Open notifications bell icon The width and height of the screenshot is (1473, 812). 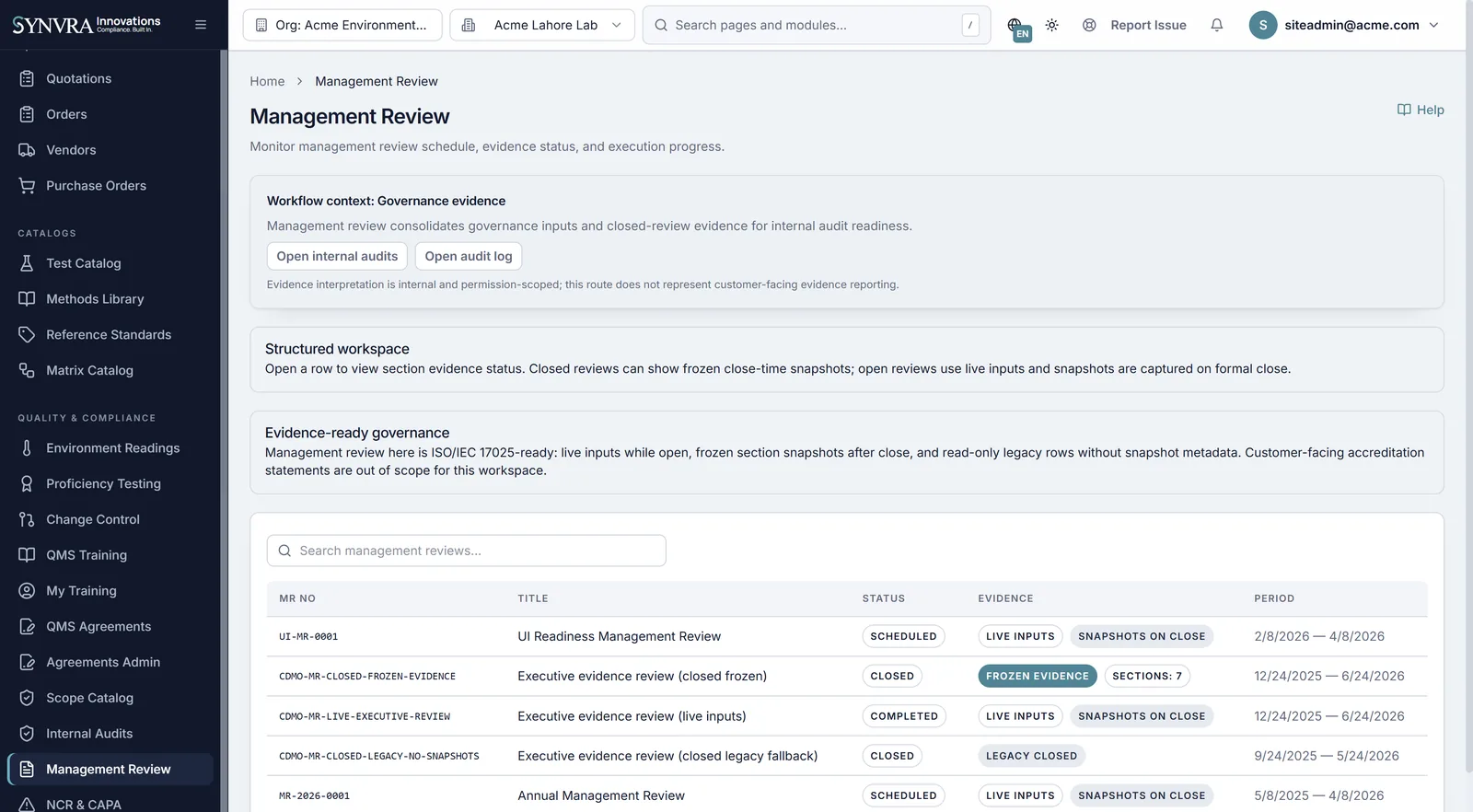tap(1217, 25)
